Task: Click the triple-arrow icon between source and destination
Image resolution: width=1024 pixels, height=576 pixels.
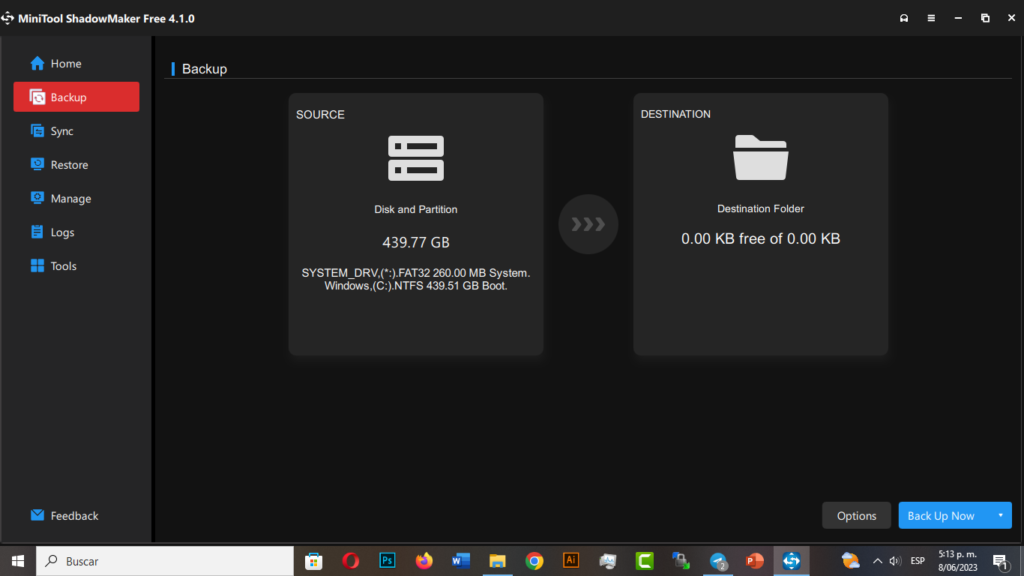Action: tap(588, 224)
